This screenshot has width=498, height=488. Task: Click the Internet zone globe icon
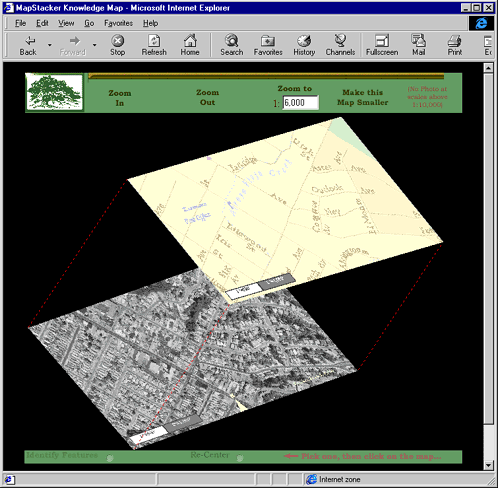click(x=311, y=479)
